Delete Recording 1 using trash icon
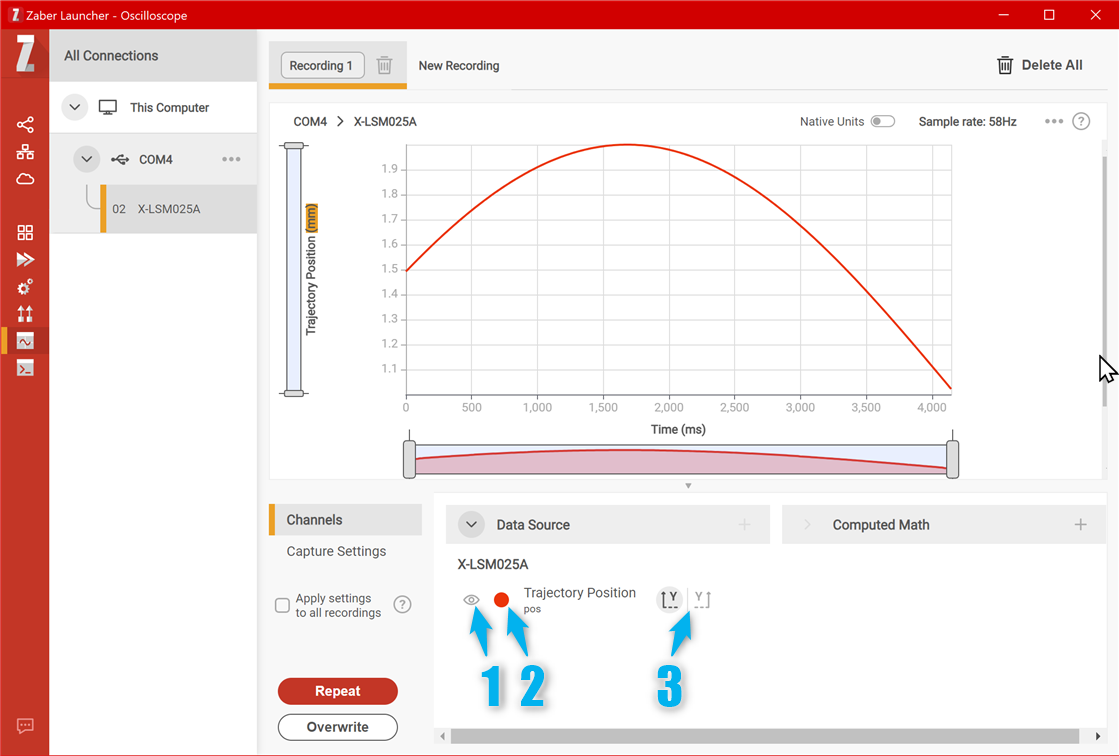Viewport: 1119px width, 756px height. click(384, 66)
